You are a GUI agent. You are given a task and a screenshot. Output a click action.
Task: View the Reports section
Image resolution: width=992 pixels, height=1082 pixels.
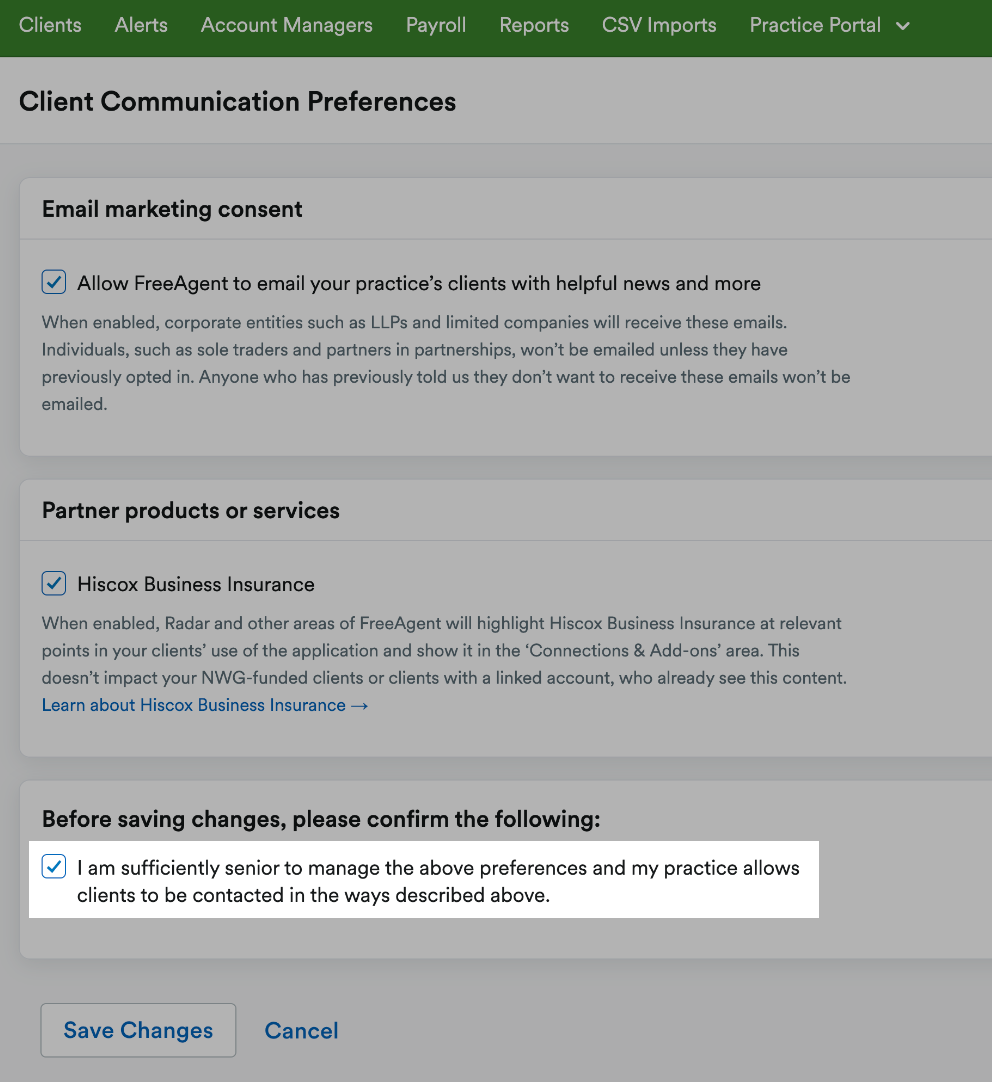click(534, 25)
